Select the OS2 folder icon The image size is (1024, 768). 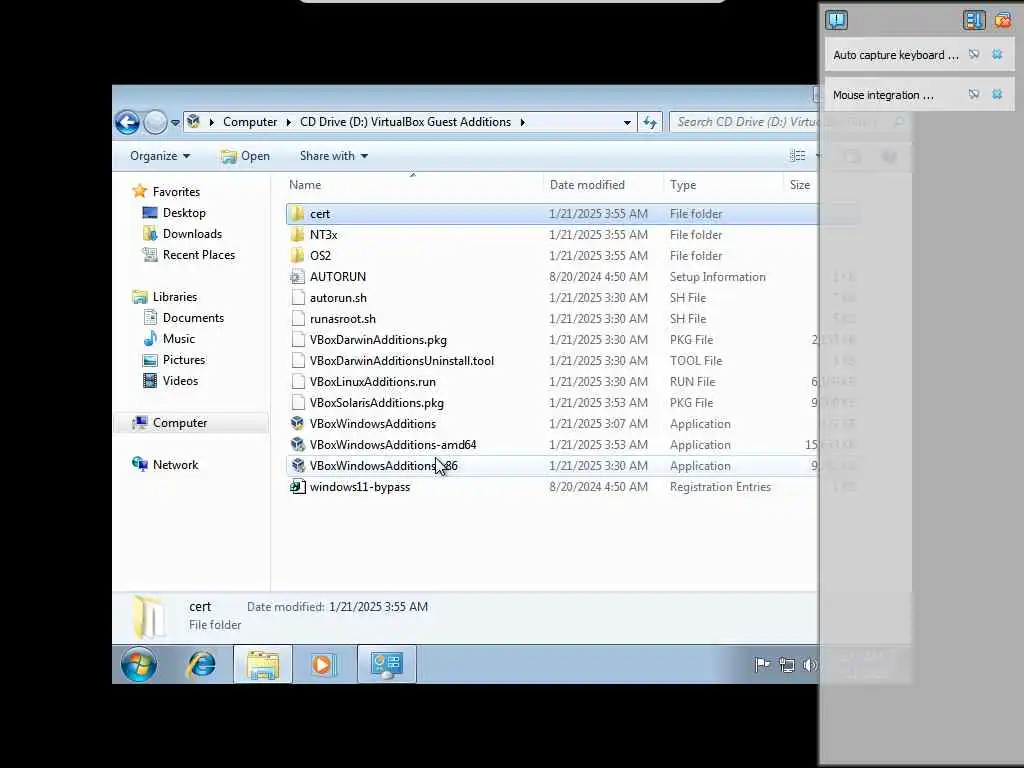point(298,255)
